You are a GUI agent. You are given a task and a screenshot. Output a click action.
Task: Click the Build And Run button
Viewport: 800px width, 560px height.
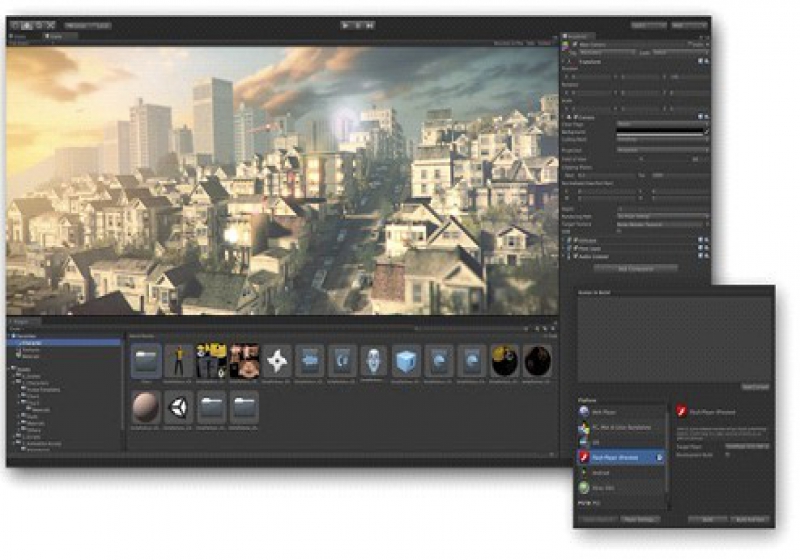[750, 519]
